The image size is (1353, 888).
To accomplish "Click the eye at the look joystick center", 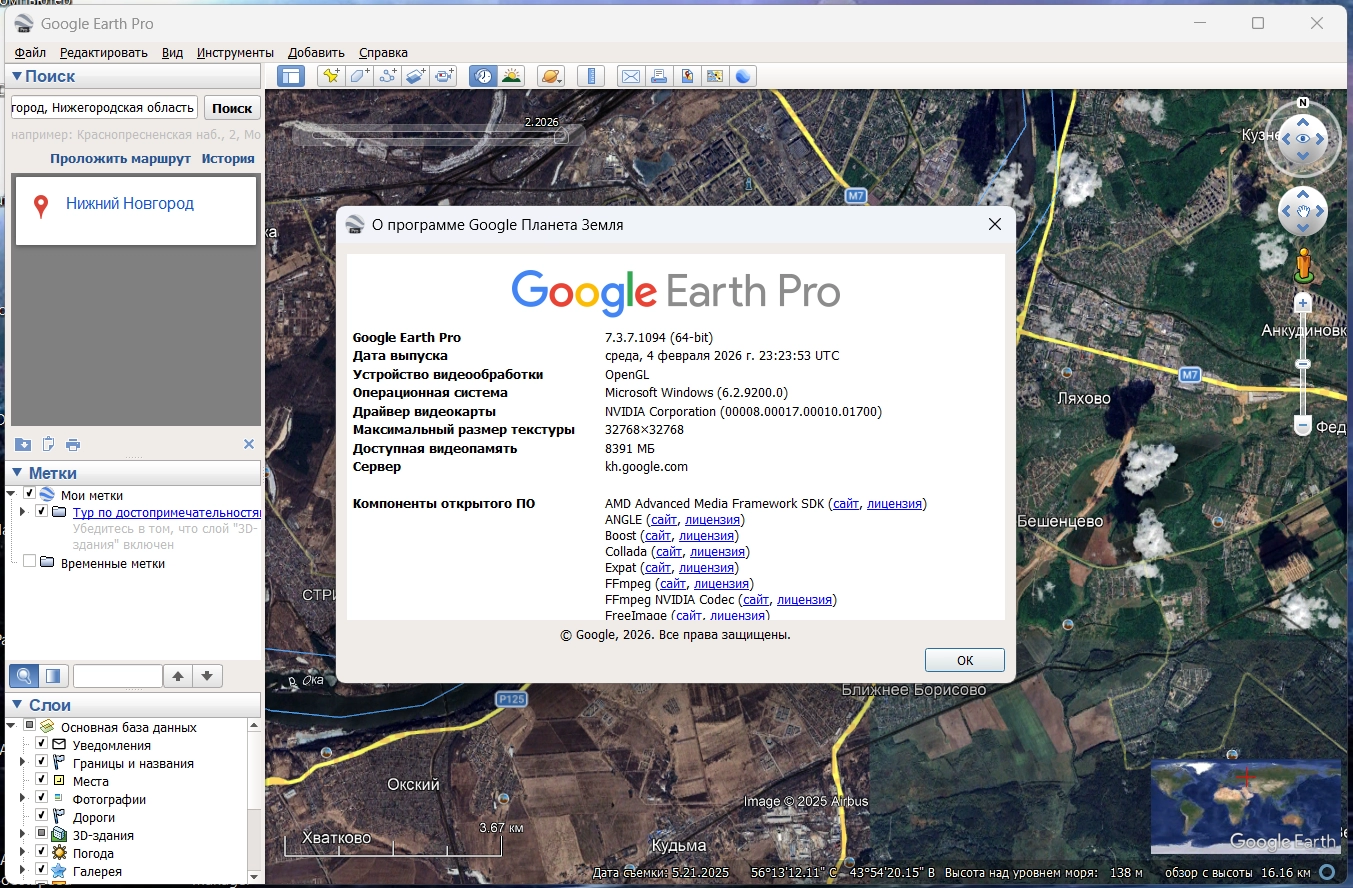I will tap(1303, 139).
